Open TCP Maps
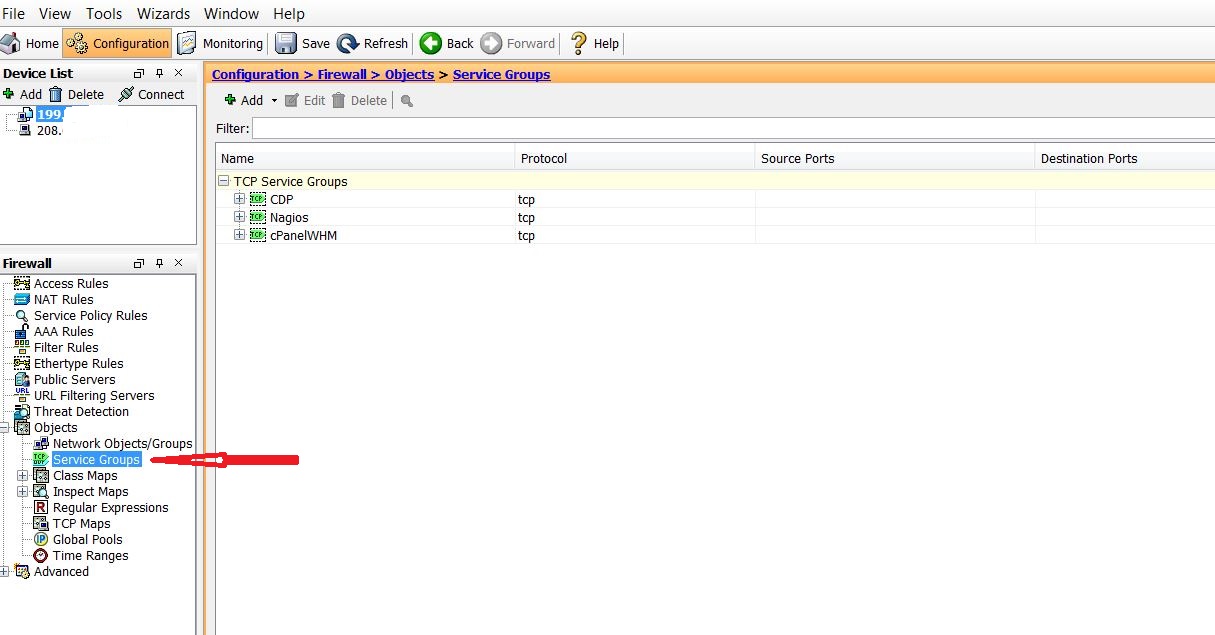 coord(81,523)
